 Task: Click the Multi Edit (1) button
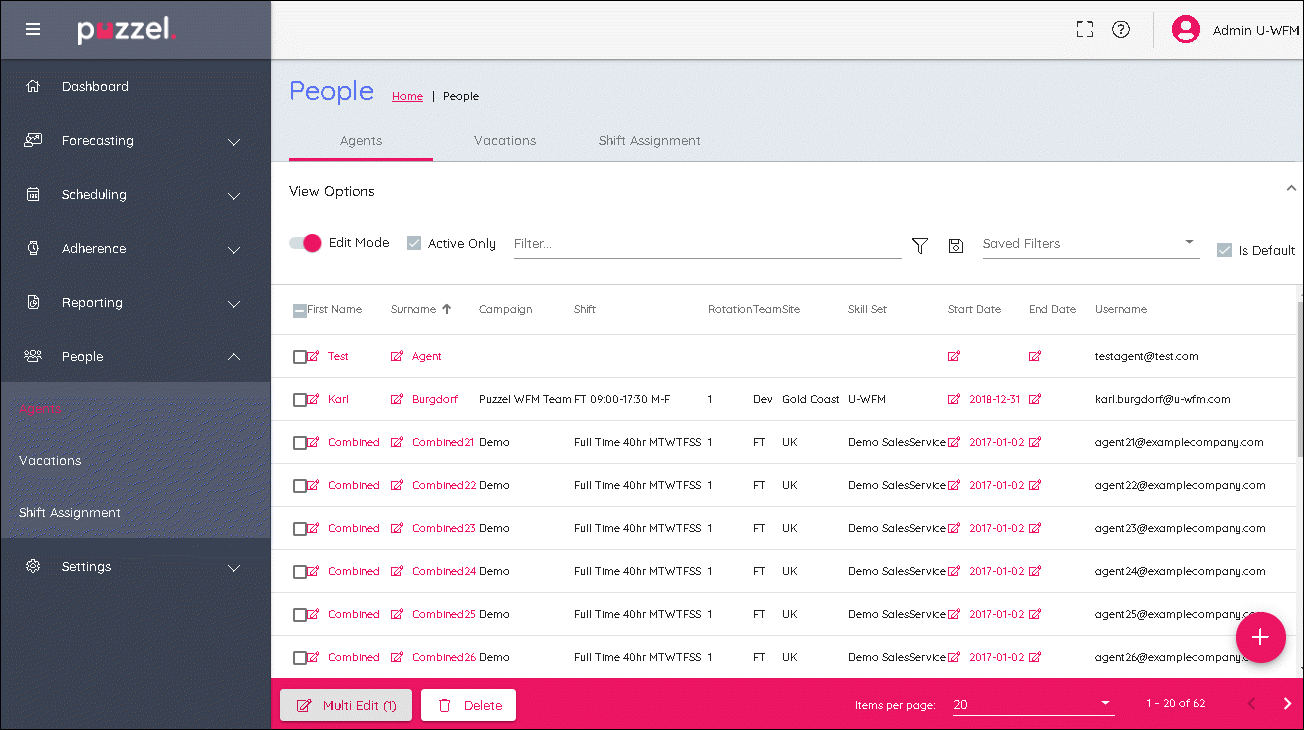[x=346, y=705]
